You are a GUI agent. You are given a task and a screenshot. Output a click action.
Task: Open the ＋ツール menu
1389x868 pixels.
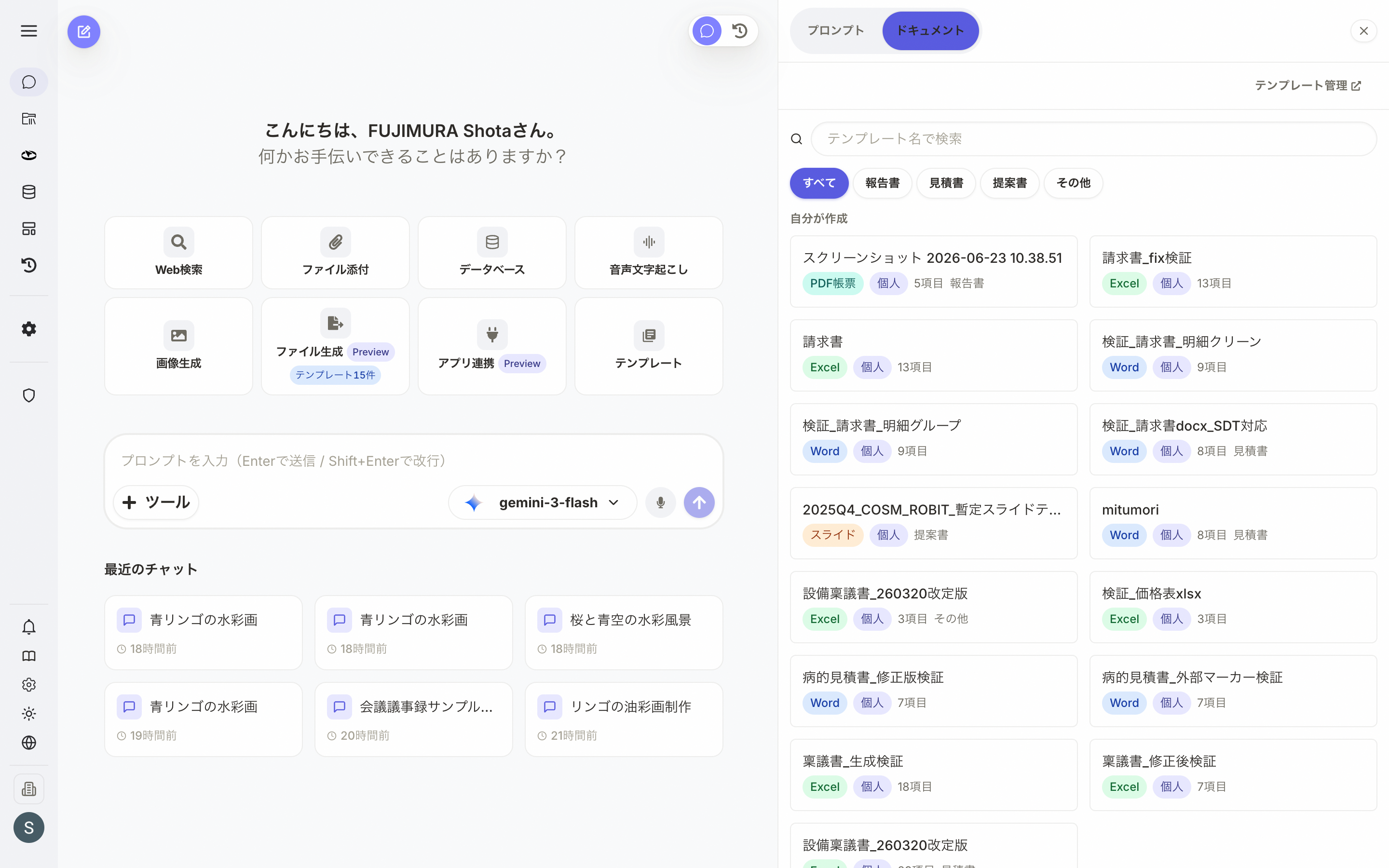(x=156, y=502)
